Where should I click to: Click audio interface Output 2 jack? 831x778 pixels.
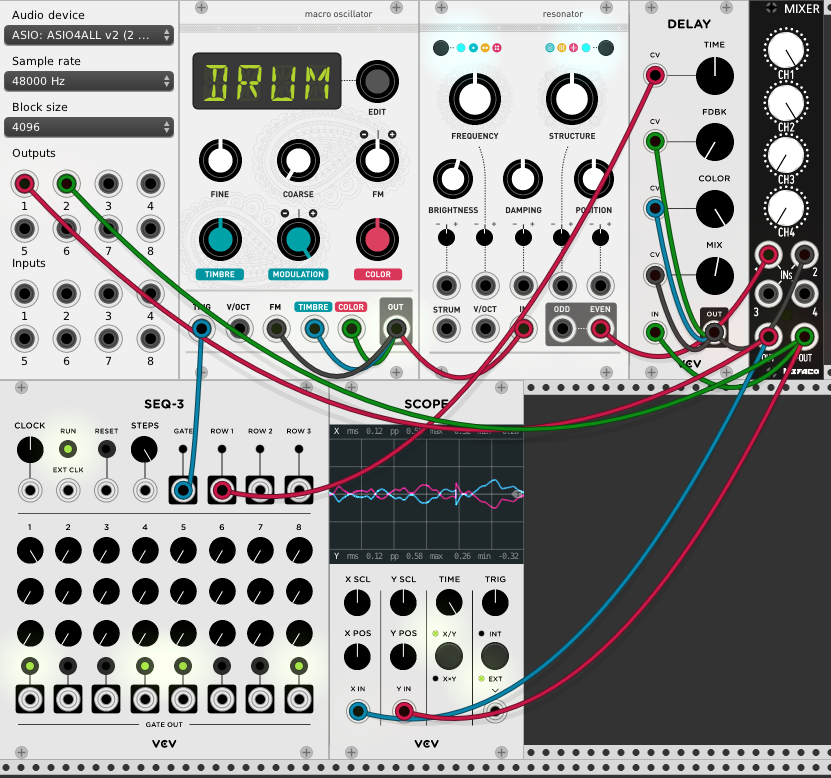[x=66, y=184]
